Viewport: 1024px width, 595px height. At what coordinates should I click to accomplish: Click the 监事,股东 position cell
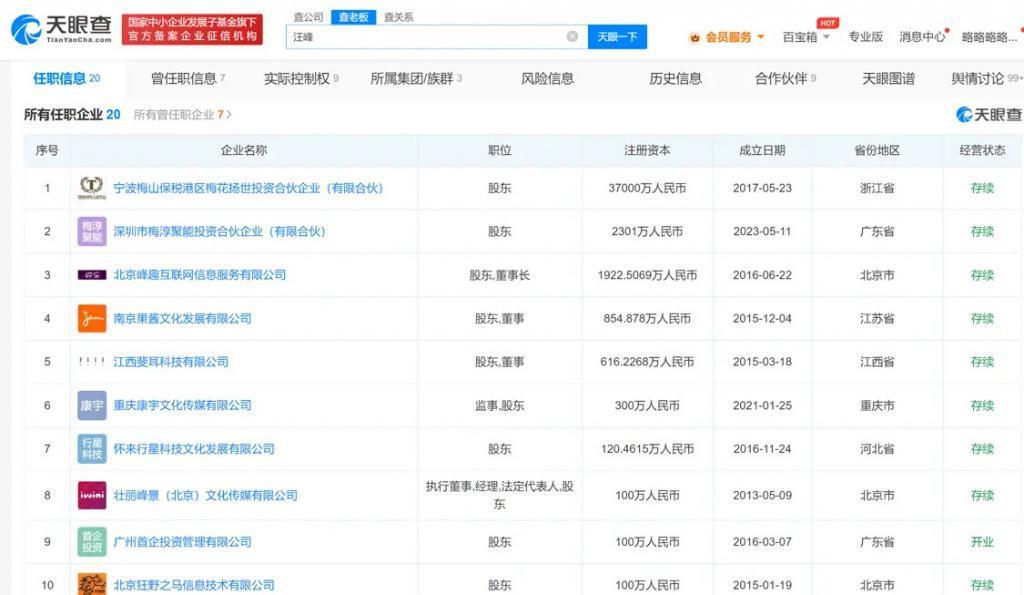[500, 406]
